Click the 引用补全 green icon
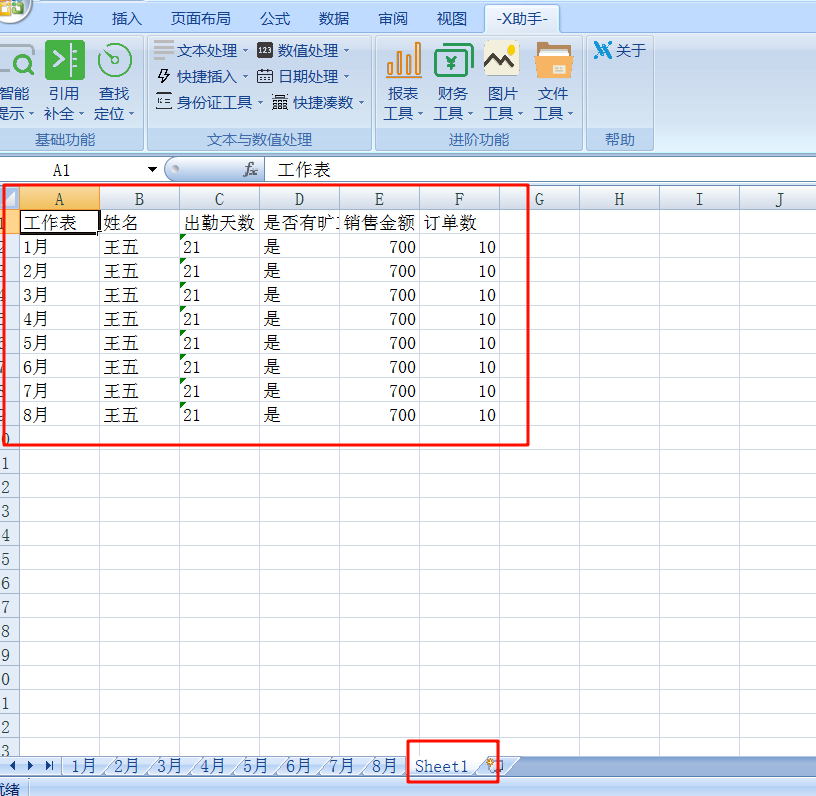This screenshot has height=796, width=816. [65, 61]
